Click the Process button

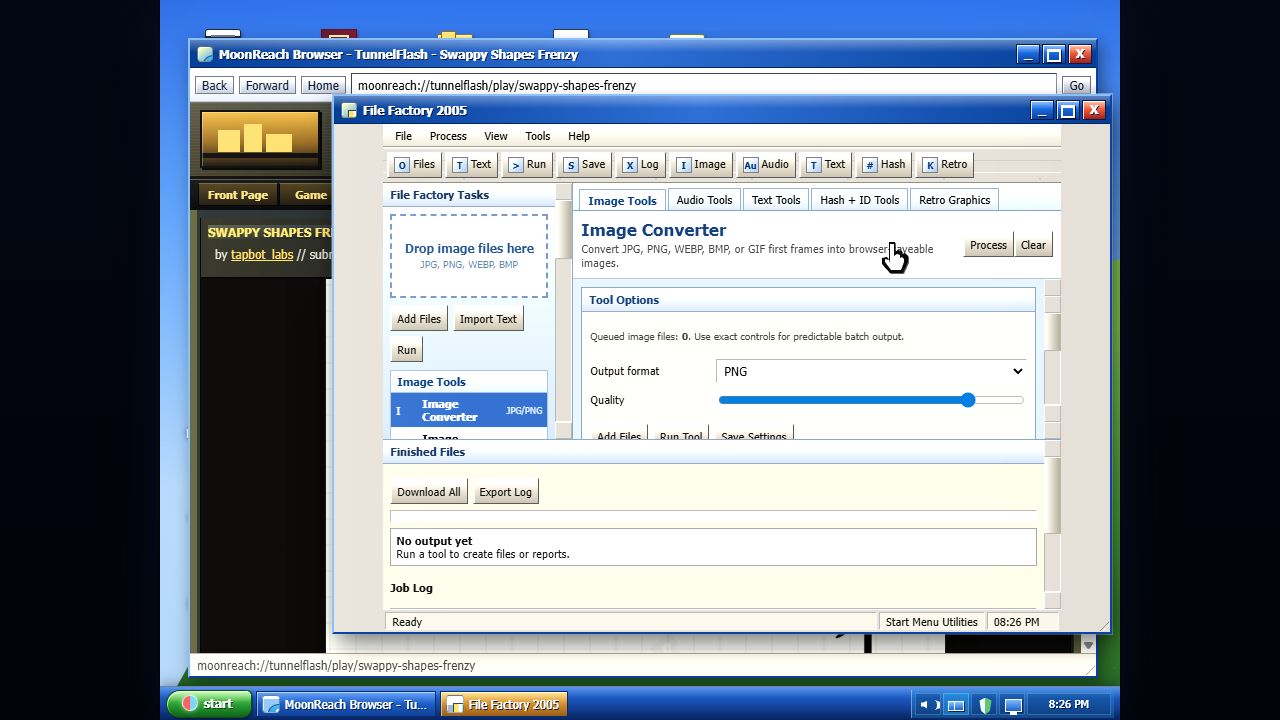pyautogui.click(x=988, y=245)
